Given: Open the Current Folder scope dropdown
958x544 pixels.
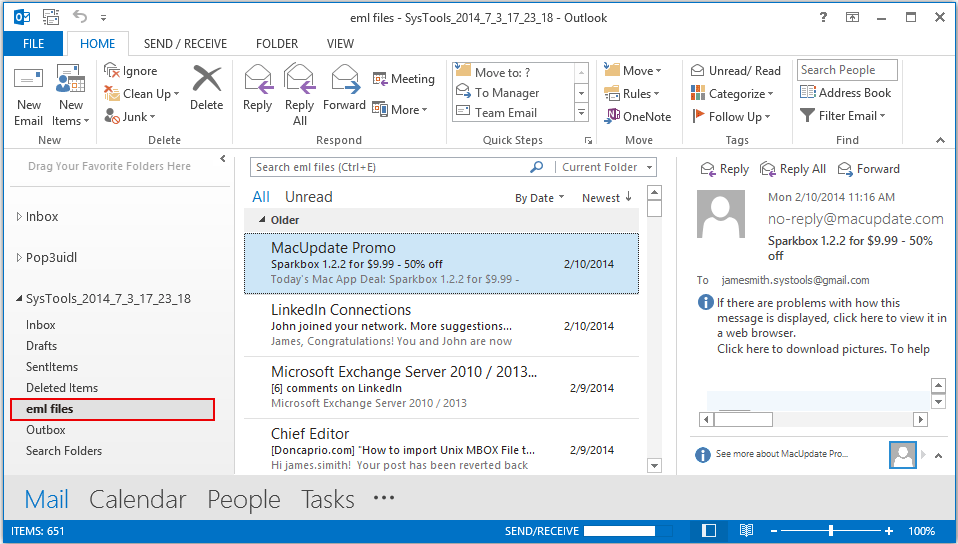Looking at the screenshot, I should coord(605,167).
